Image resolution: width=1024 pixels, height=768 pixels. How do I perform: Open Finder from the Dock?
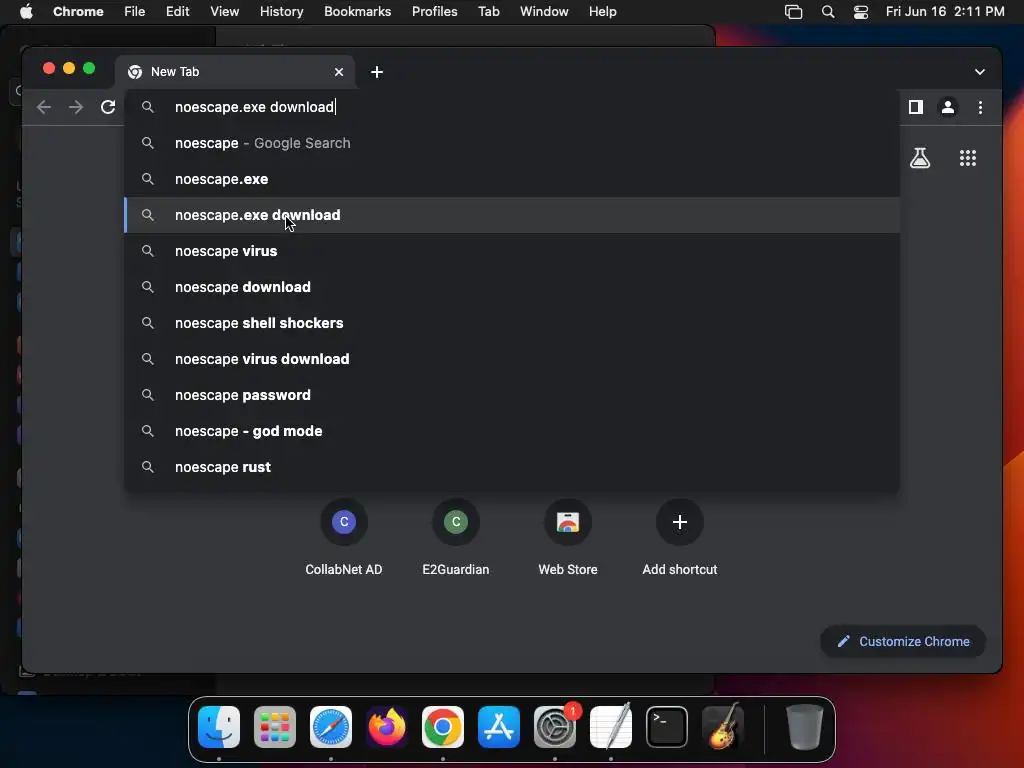point(219,727)
